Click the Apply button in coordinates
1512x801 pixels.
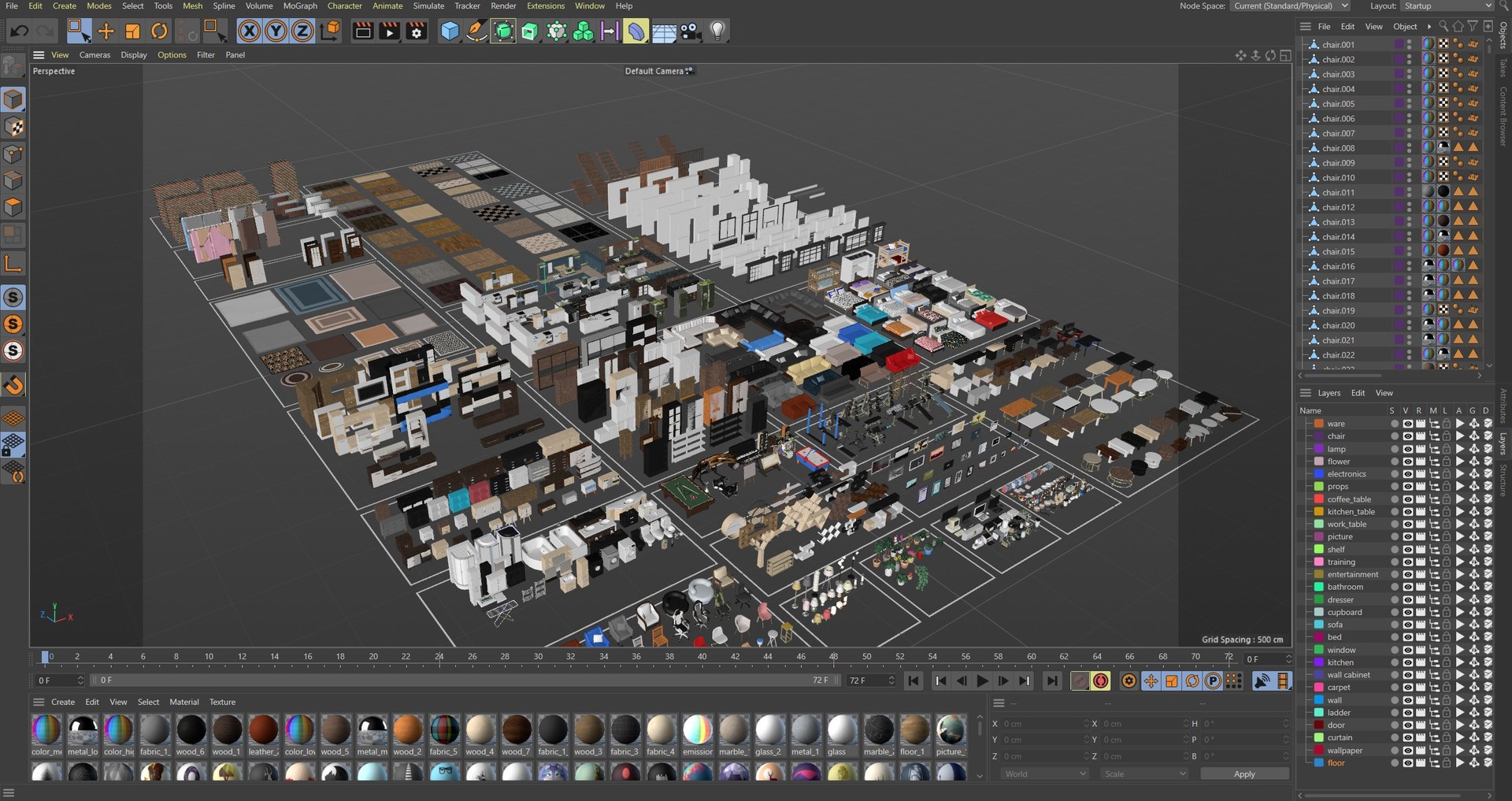coord(1244,774)
